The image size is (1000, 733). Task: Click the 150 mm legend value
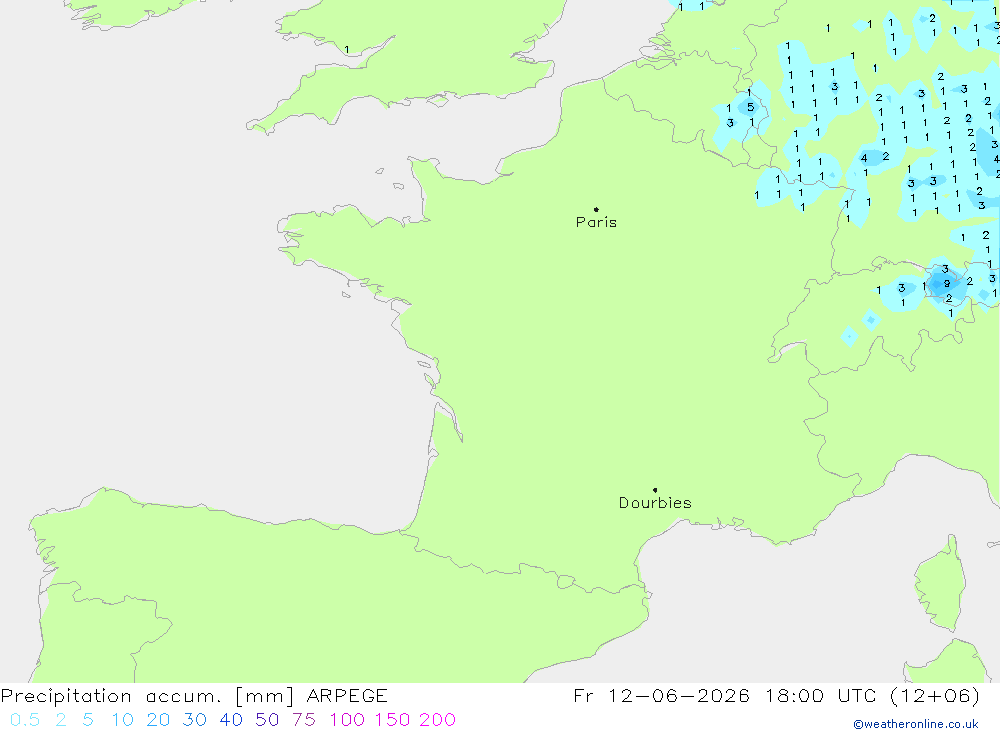click(392, 720)
